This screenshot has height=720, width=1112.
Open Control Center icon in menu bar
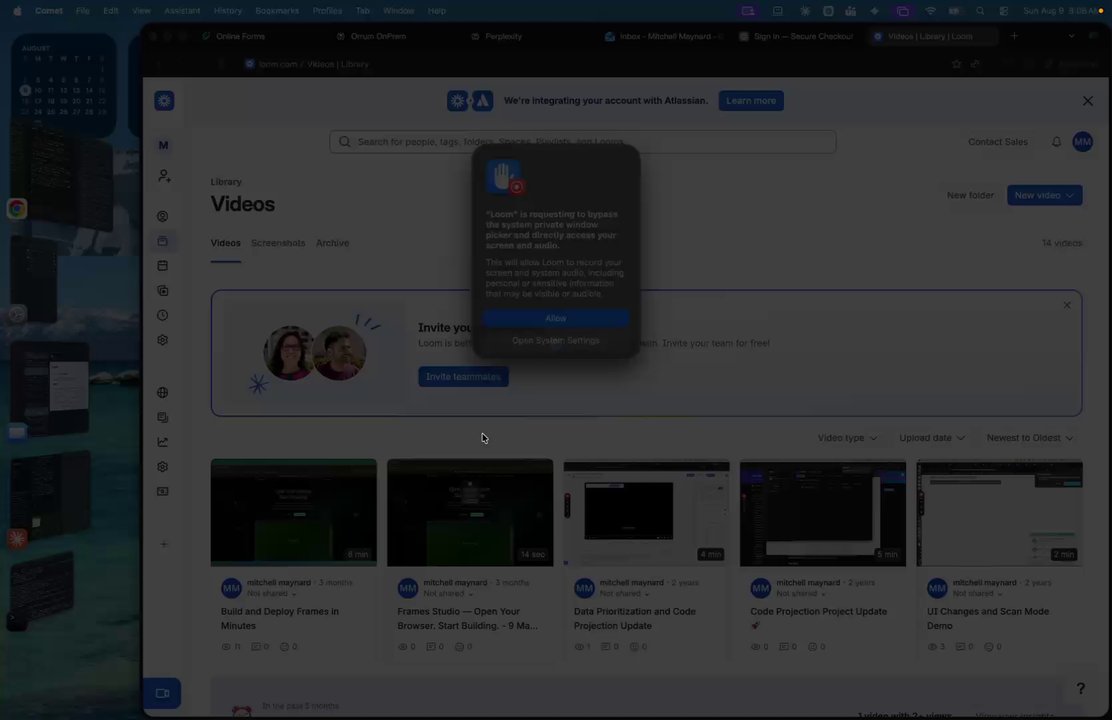(x=1003, y=11)
